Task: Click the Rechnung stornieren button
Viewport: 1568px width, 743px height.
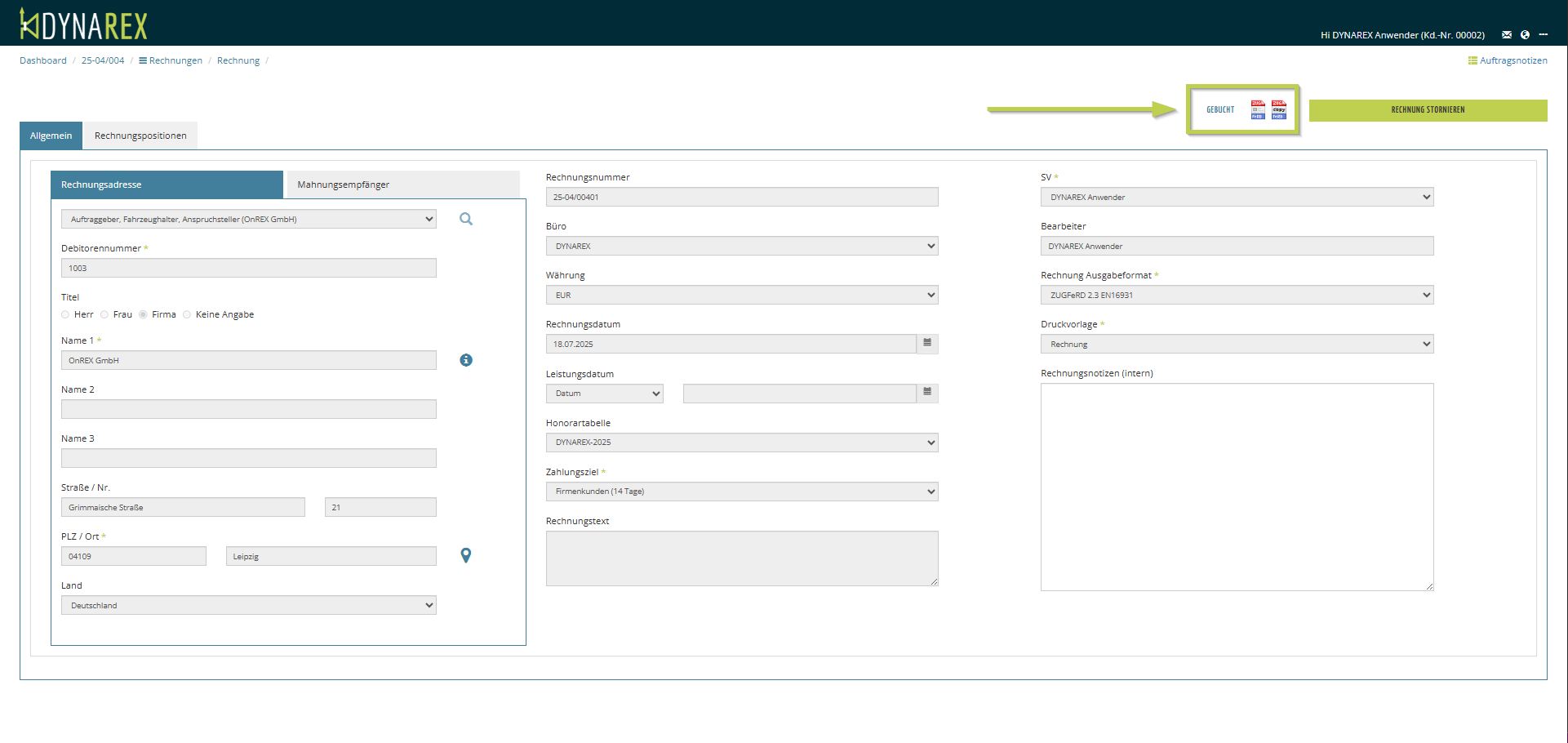Action: click(x=1427, y=110)
